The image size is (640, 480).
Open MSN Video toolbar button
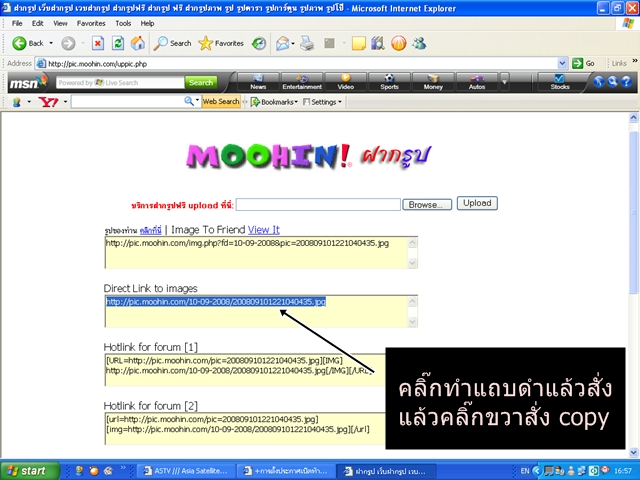coord(345,82)
